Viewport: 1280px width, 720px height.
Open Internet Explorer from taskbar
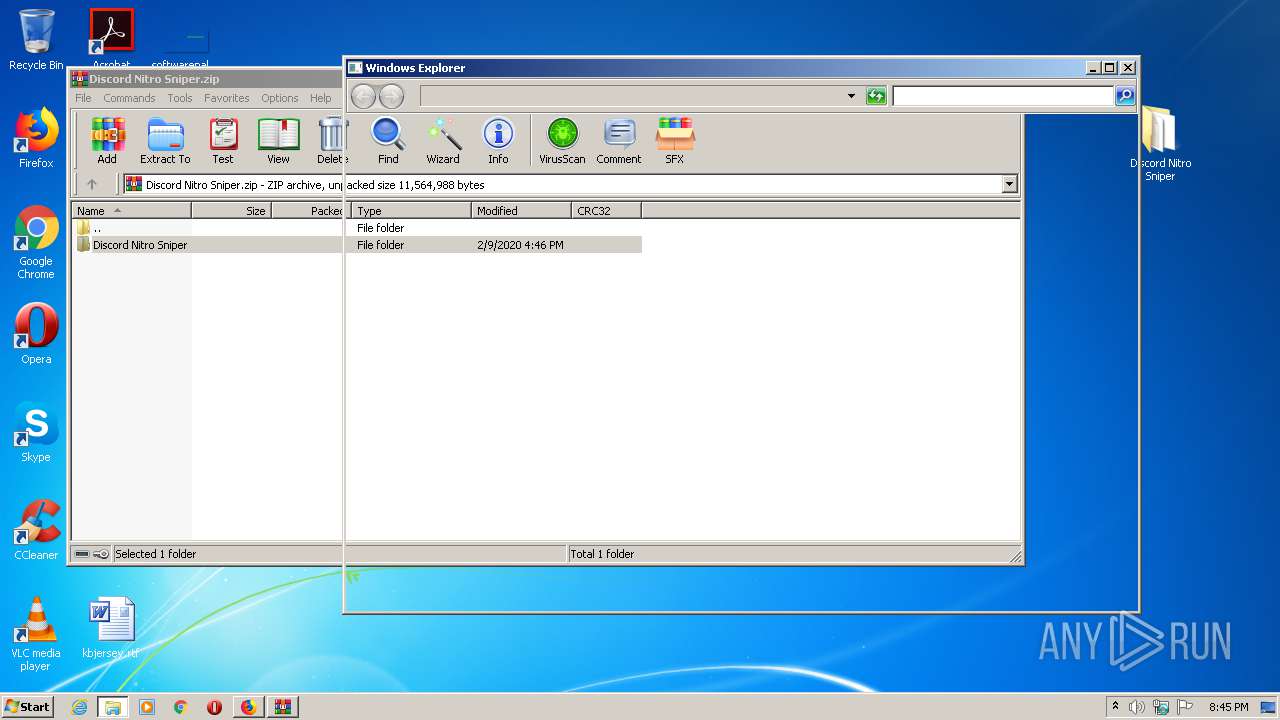[79, 707]
